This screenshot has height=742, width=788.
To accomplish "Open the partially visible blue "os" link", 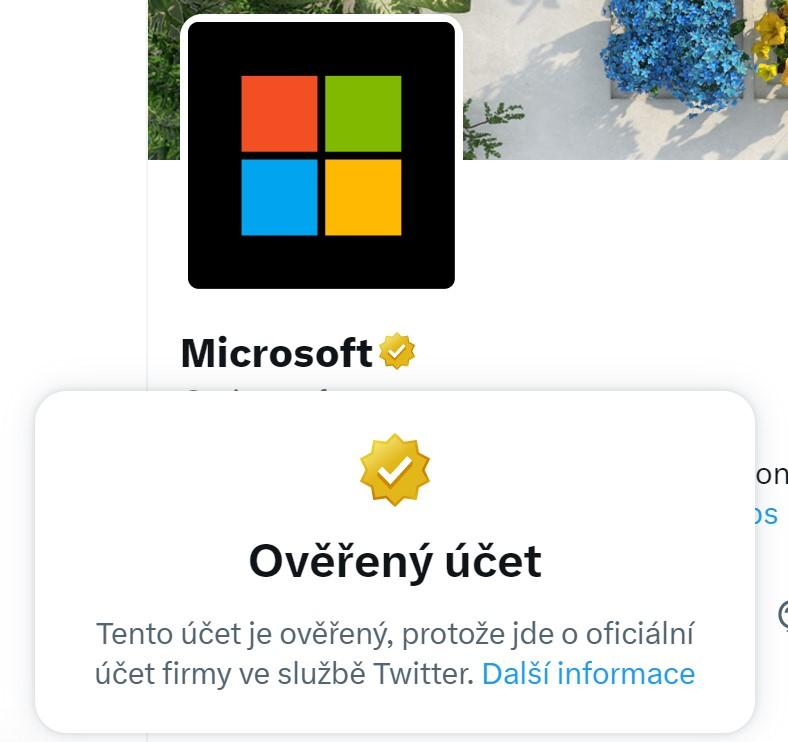I will 767,515.
